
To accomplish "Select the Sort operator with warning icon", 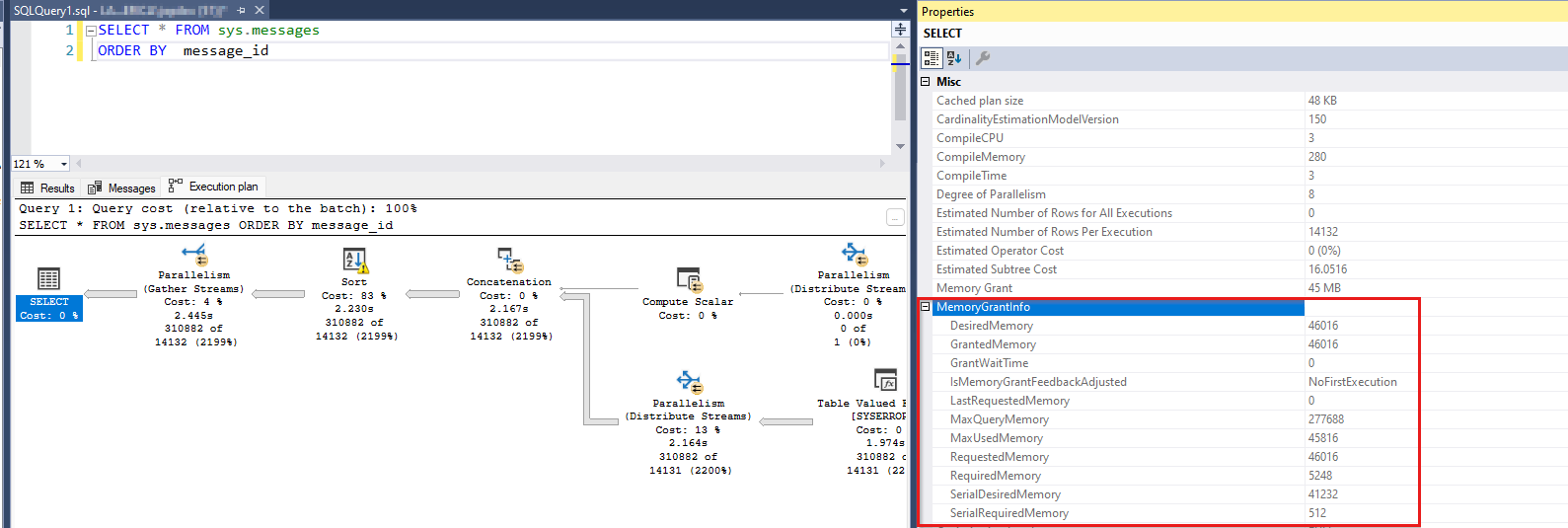I will [354, 261].
